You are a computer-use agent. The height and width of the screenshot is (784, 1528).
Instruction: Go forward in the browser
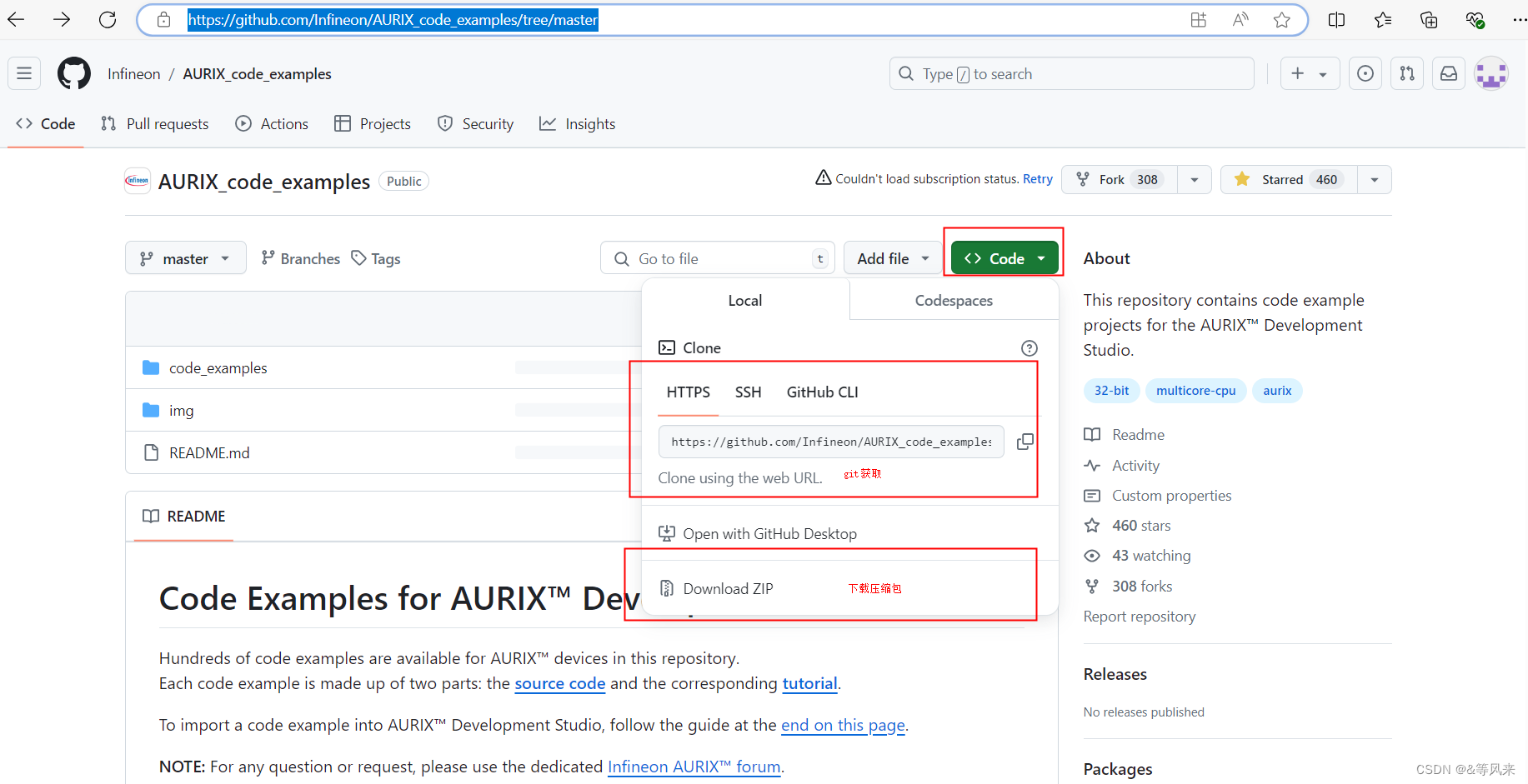62,19
